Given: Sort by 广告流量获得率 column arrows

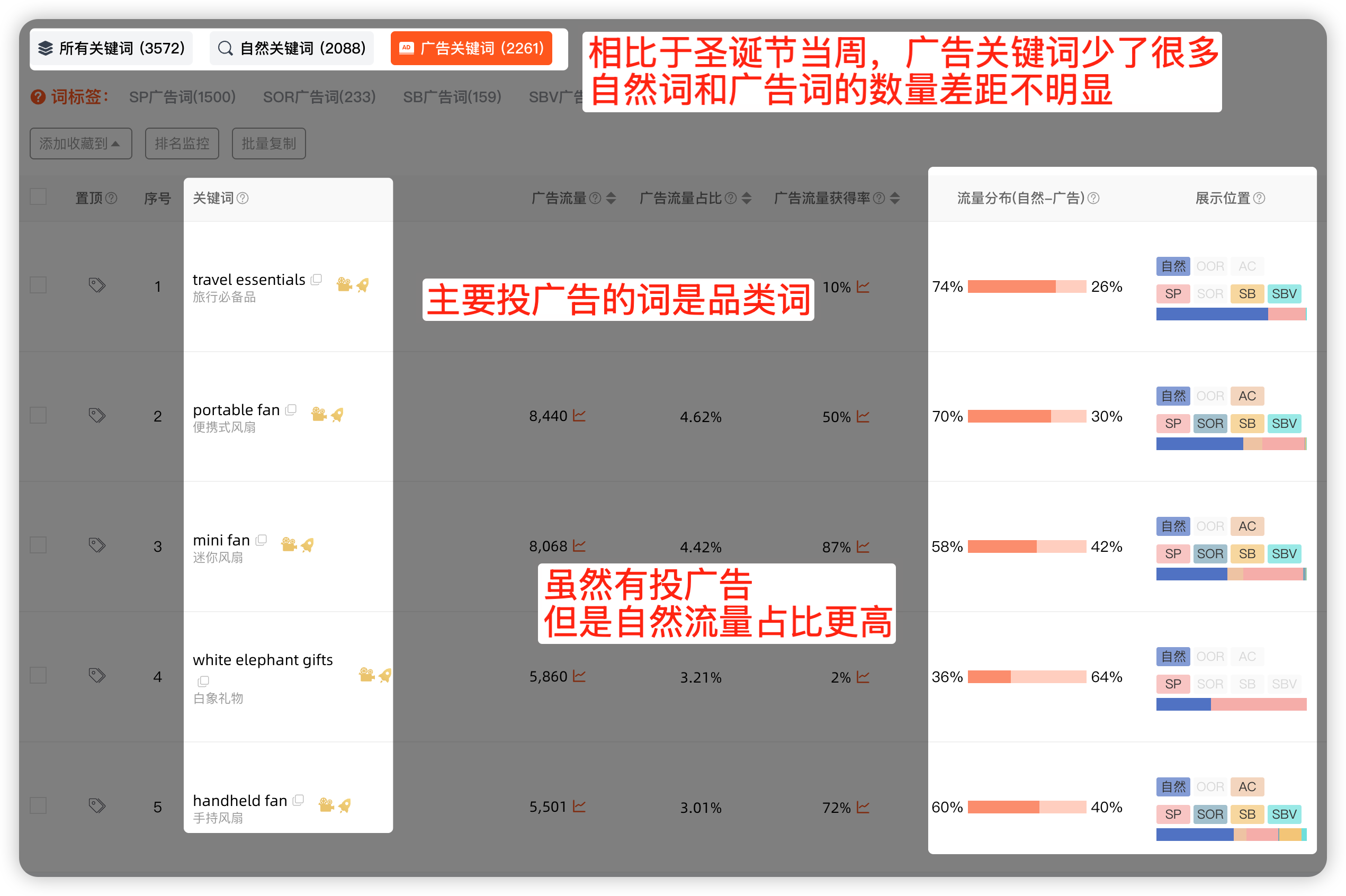Looking at the screenshot, I should click(895, 198).
